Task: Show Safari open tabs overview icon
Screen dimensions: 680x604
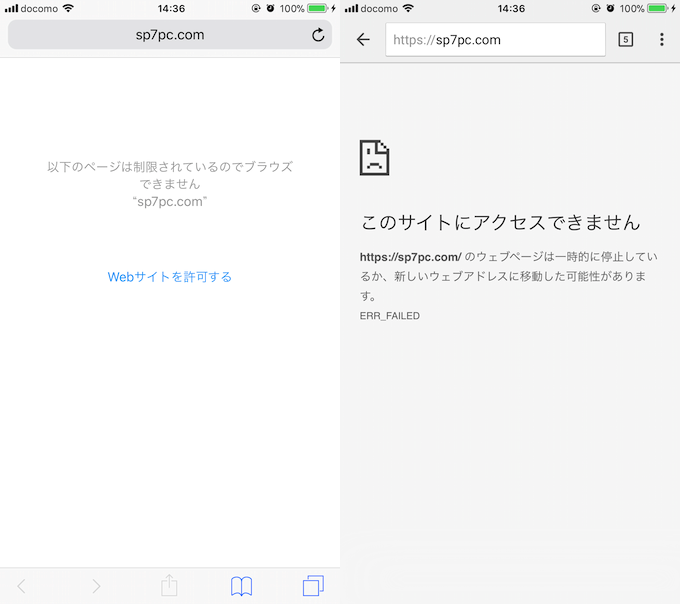Action: point(313,586)
